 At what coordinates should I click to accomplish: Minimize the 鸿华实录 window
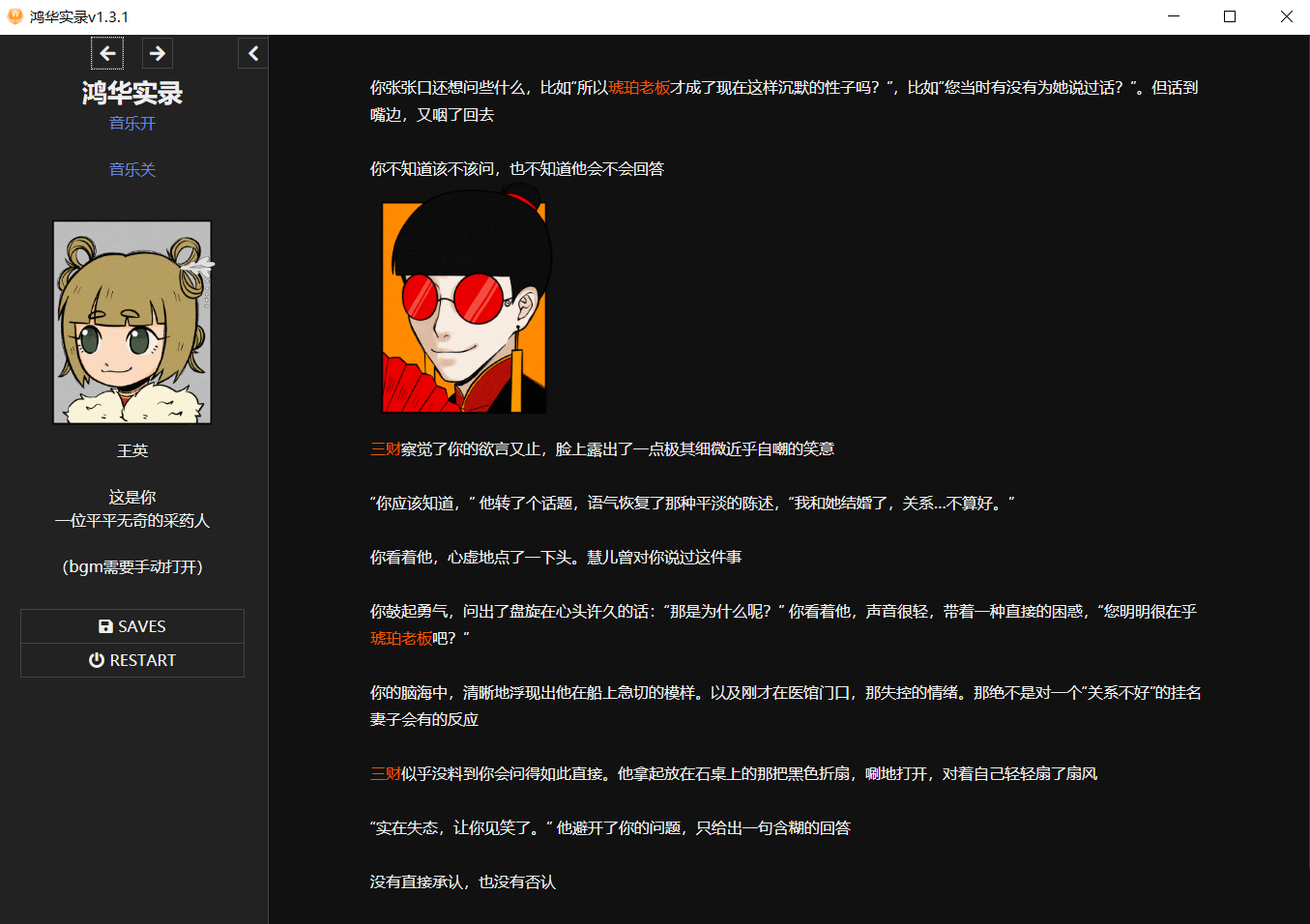[x=1174, y=16]
